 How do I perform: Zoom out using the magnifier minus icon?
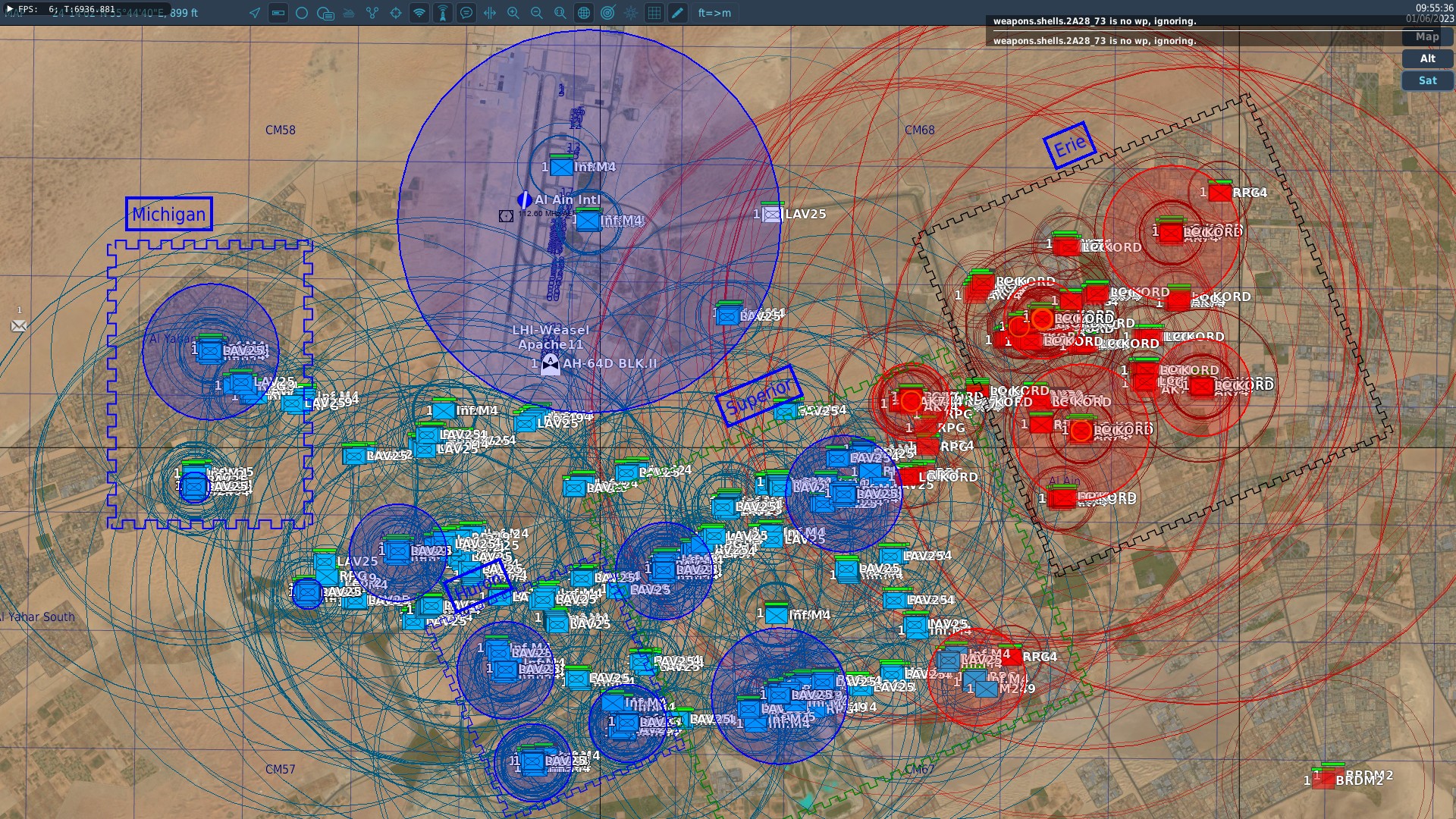pos(537,13)
